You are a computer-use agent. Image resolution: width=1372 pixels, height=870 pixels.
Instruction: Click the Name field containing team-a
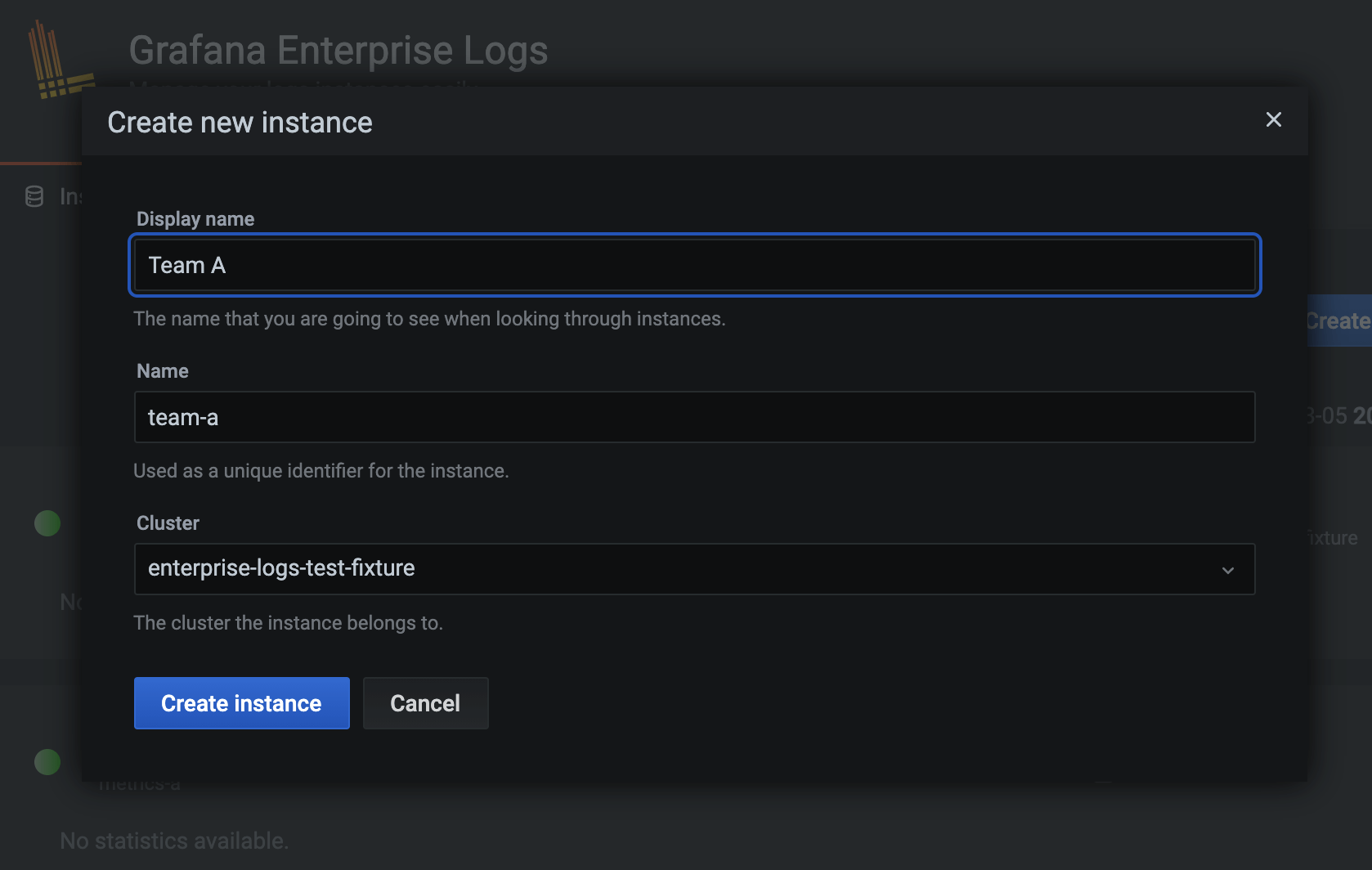693,417
